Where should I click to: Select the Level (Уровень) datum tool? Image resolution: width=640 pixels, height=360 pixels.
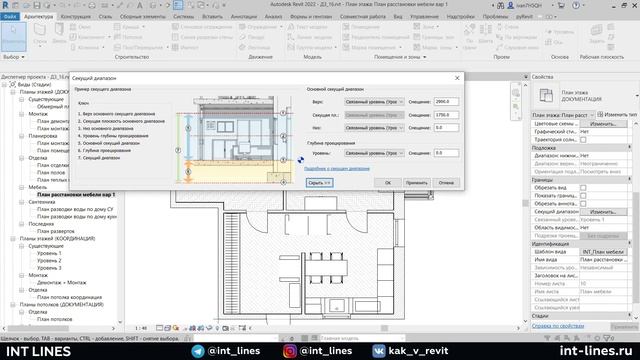tap(560, 32)
